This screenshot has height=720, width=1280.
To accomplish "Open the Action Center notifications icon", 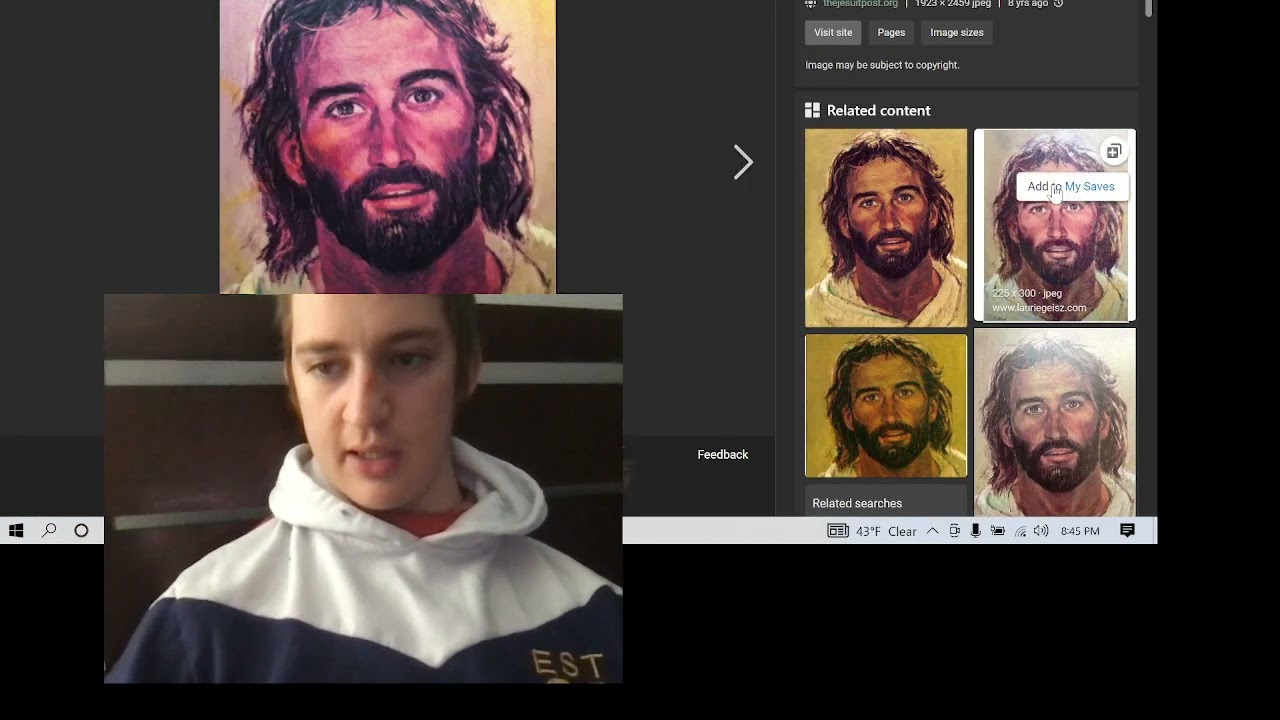I will 1127,531.
